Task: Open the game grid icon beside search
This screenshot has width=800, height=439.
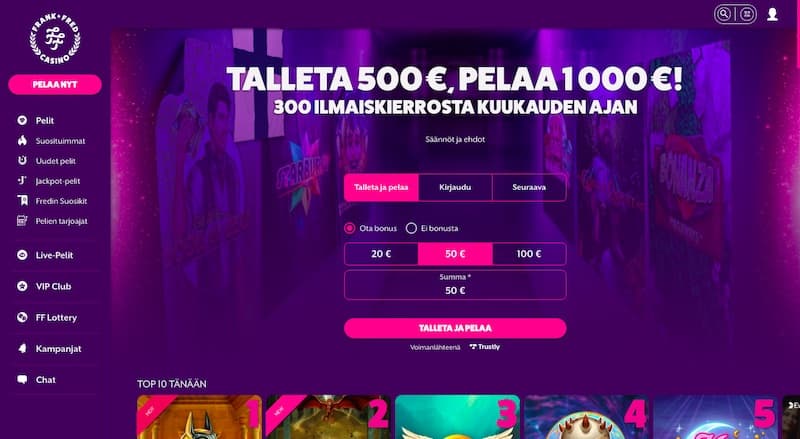Action: point(747,14)
